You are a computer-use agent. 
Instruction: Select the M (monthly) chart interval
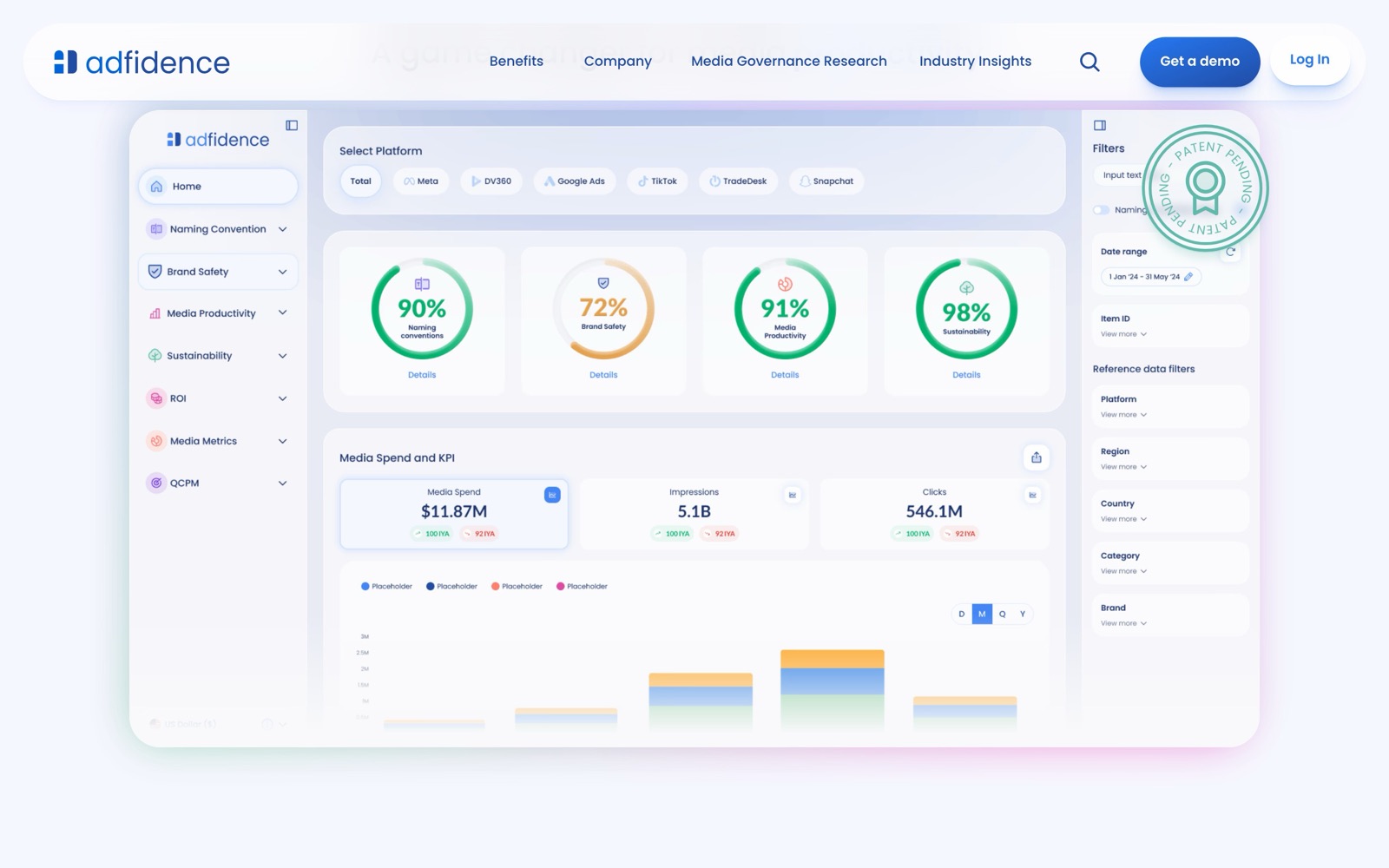point(982,615)
